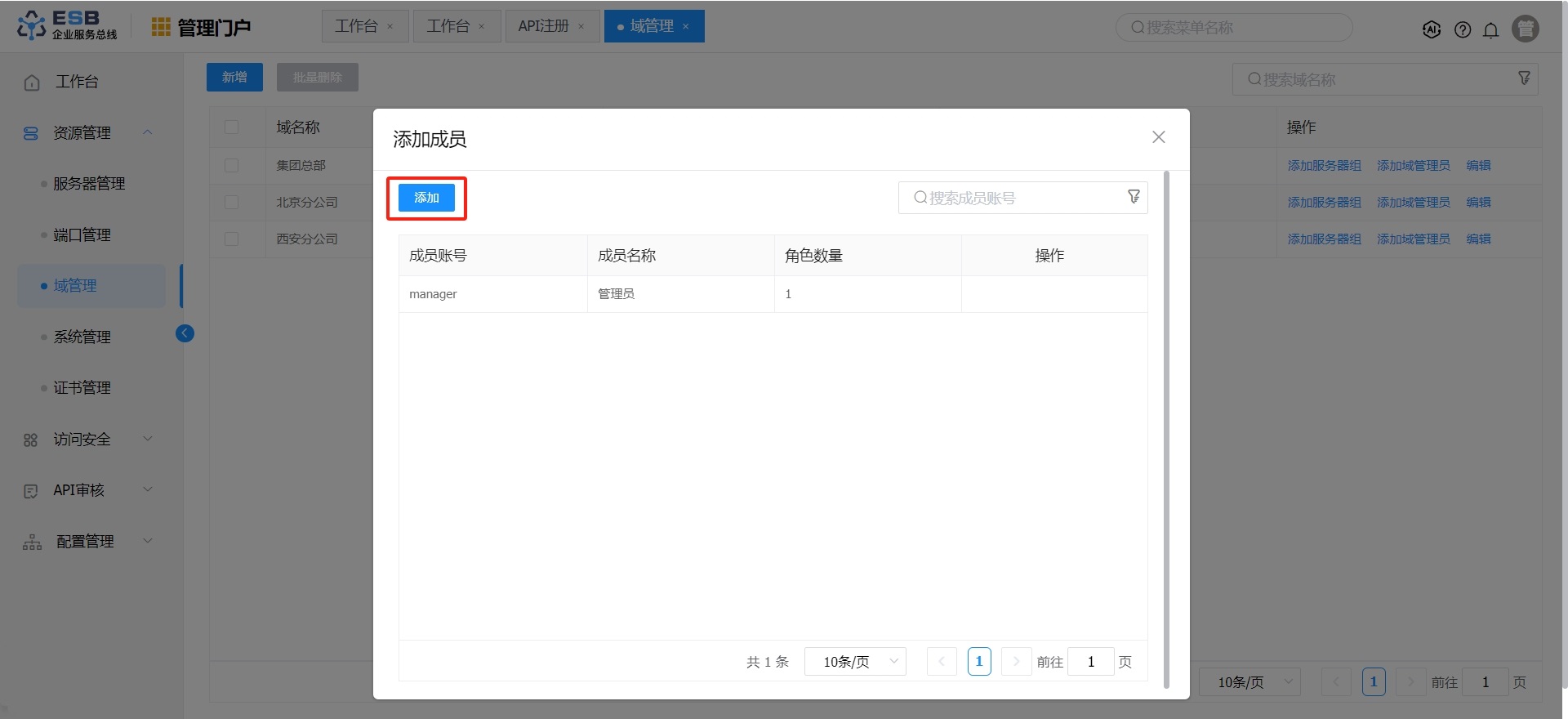Click the user avatar icon
1568x719 pixels.
click(1525, 29)
